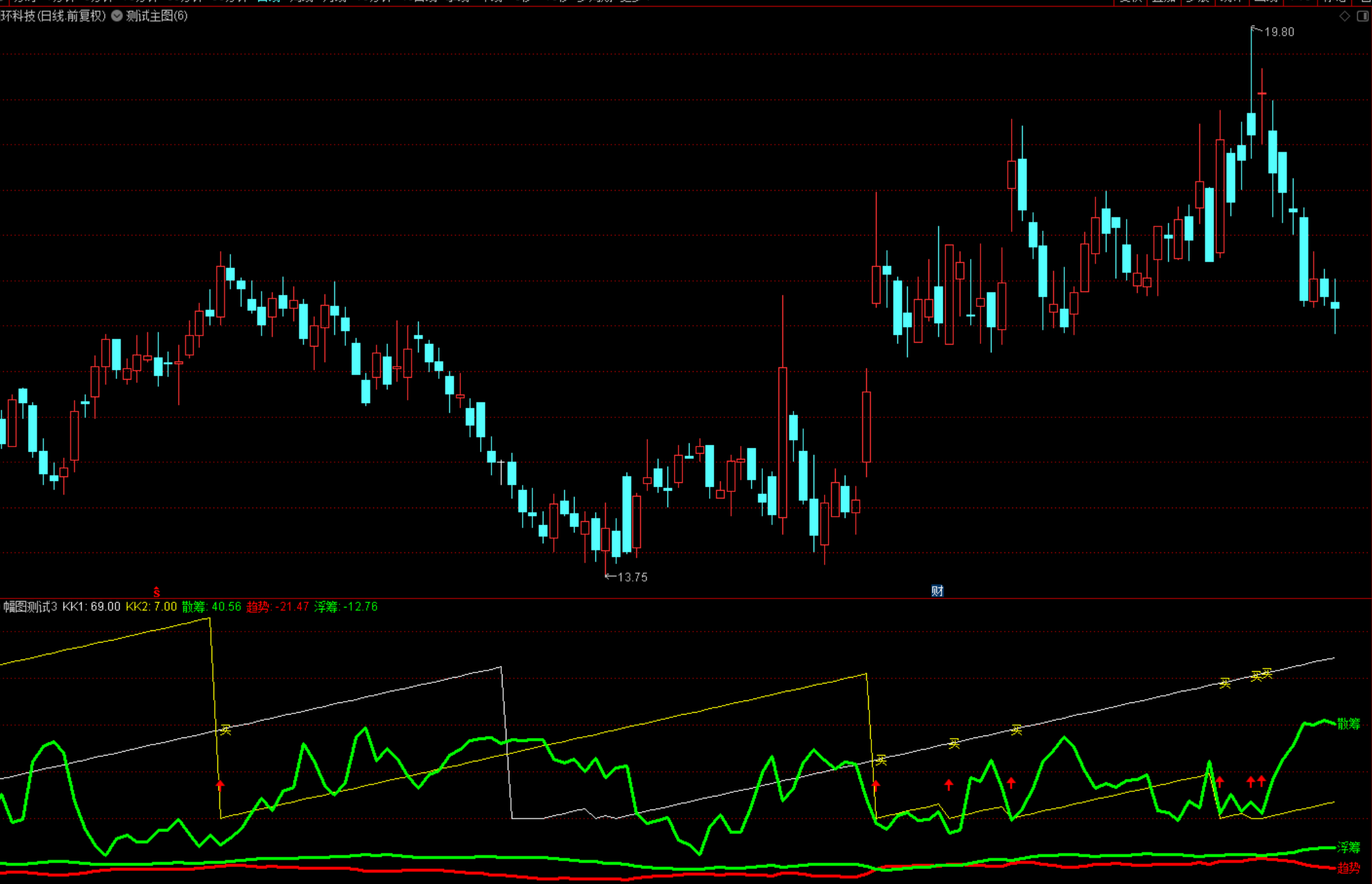
Task: Click the blue 财 marker on the chart bottom
Action: point(937,591)
